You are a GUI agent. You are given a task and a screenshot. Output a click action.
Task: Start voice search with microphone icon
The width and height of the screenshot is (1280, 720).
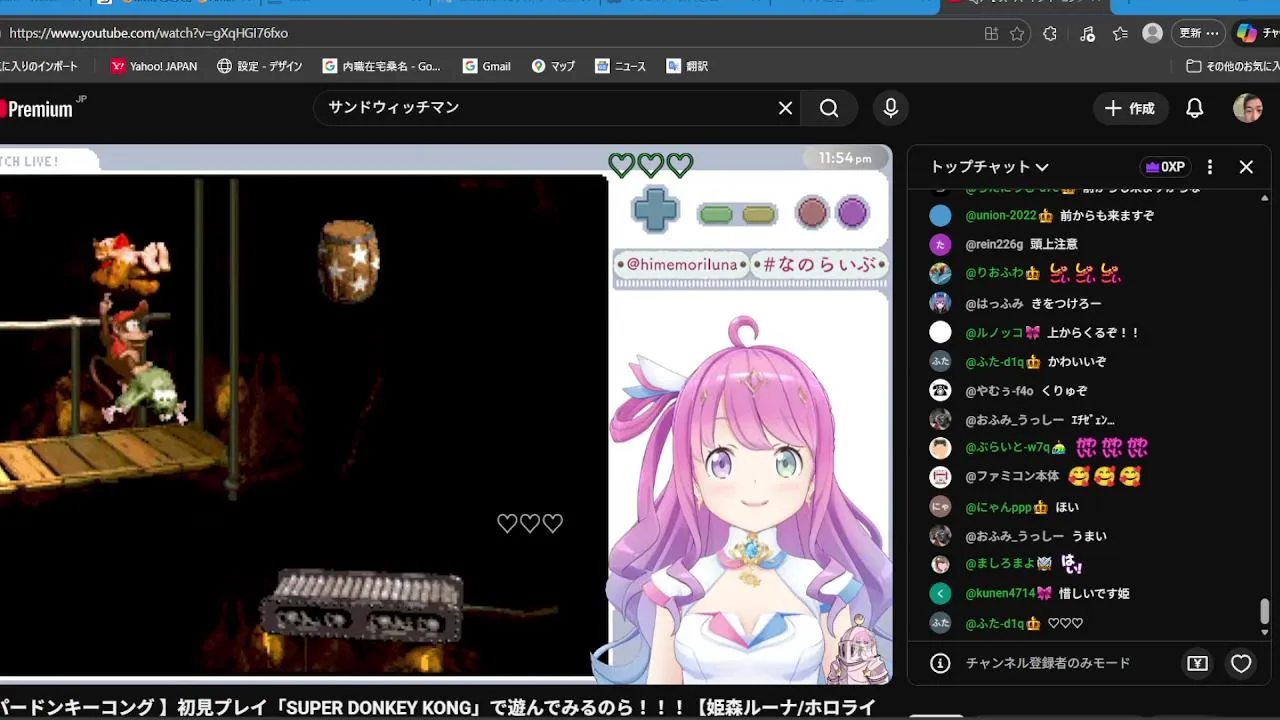(891, 108)
